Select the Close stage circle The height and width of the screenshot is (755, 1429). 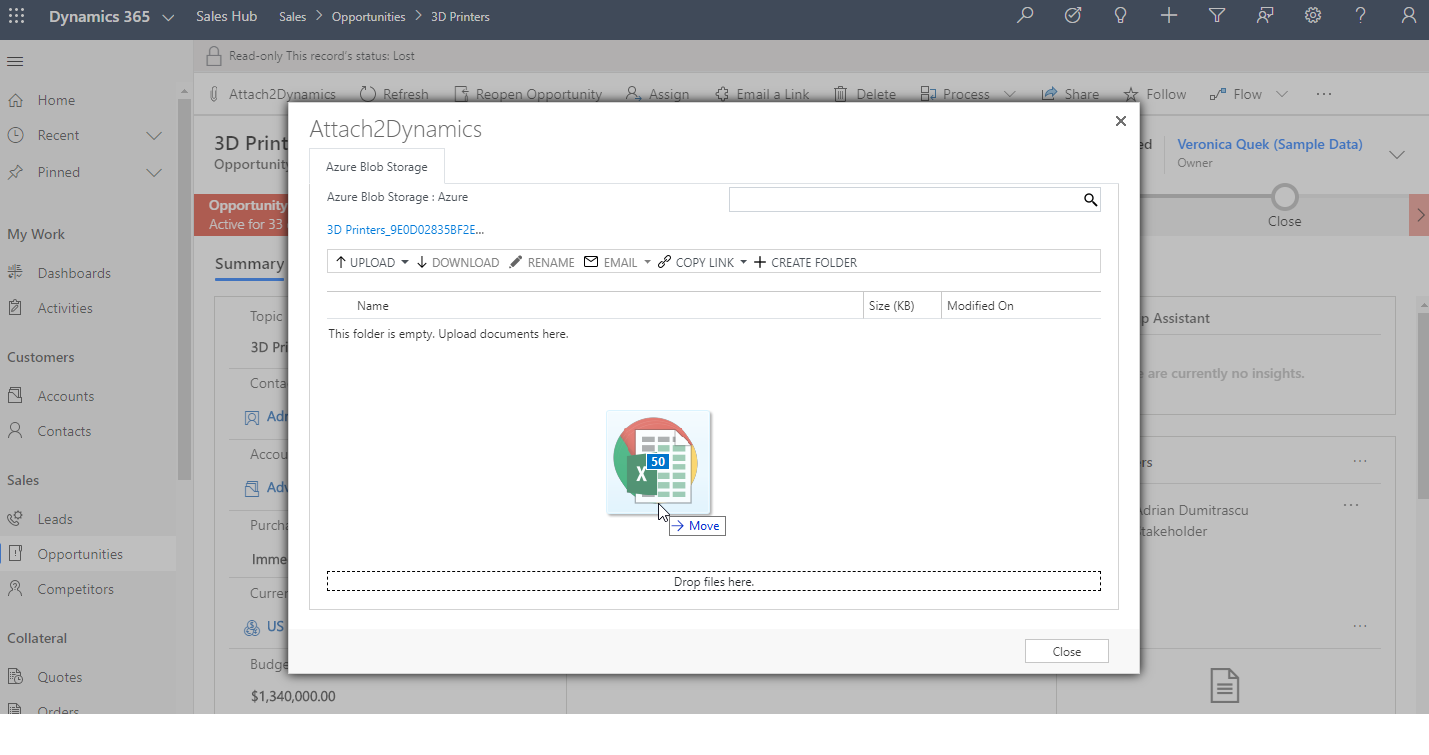pyautogui.click(x=1285, y=196)
